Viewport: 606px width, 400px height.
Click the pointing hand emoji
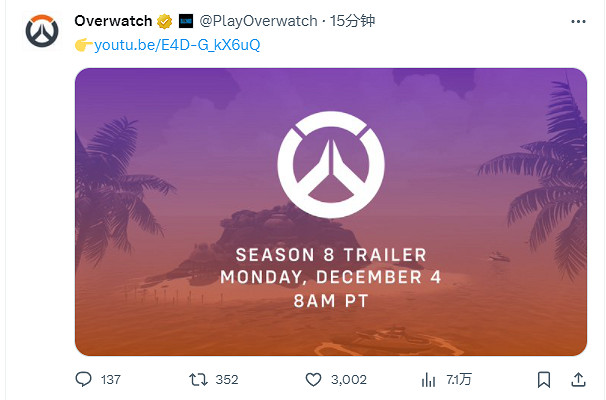coord(83,45)
